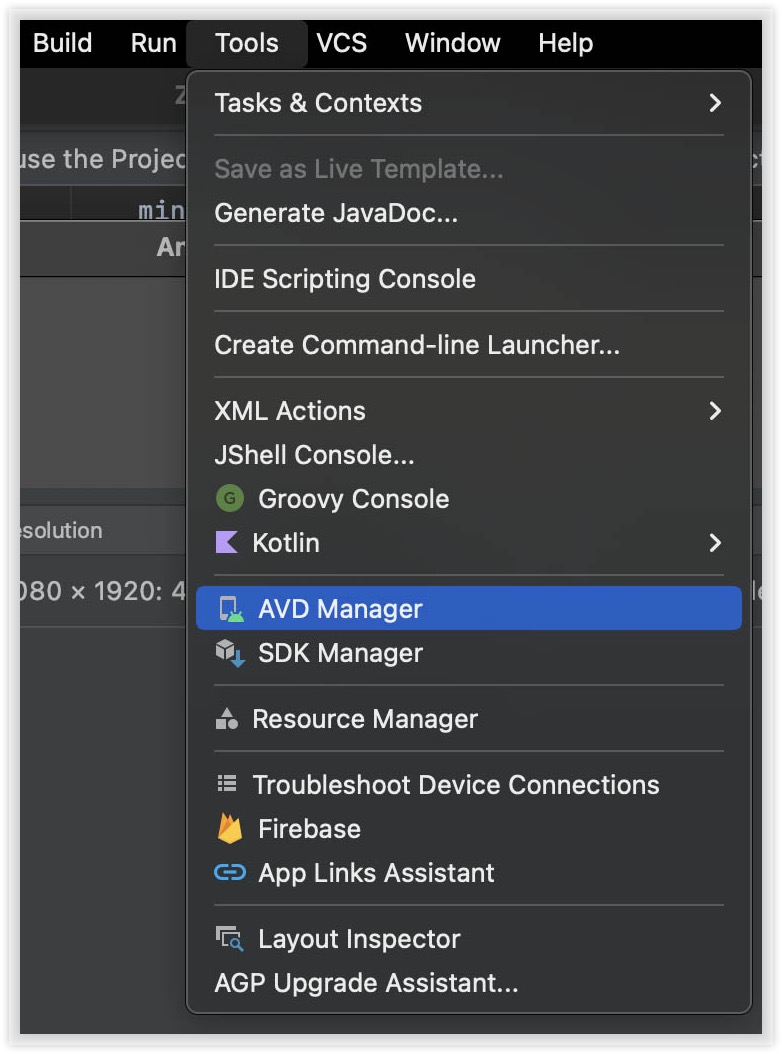Viewport: 782px width, 1054px height.
Task: Click the purple Kotlin logo icon
Action: [227, 543]
